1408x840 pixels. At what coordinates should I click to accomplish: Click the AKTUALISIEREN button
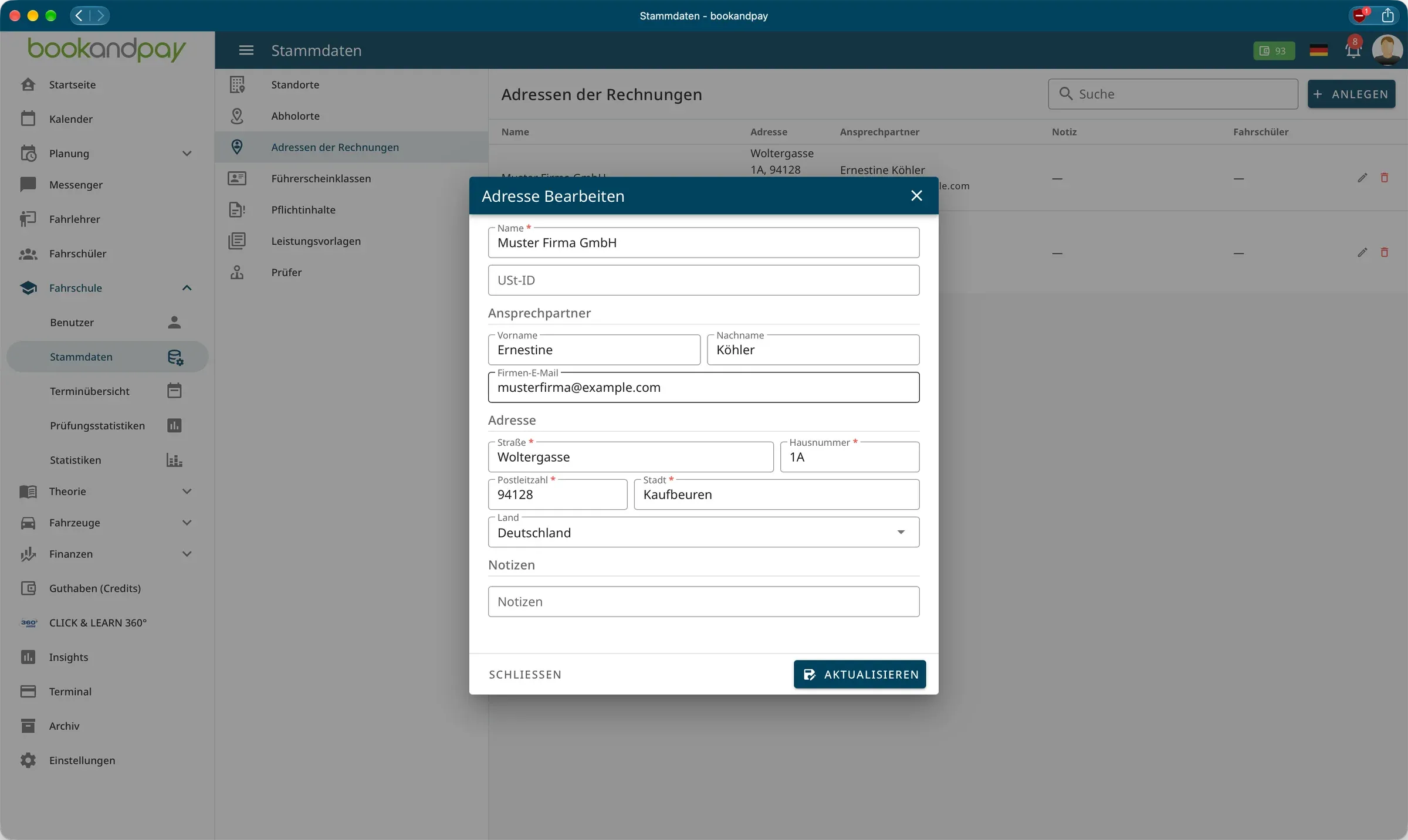(860, 674)
